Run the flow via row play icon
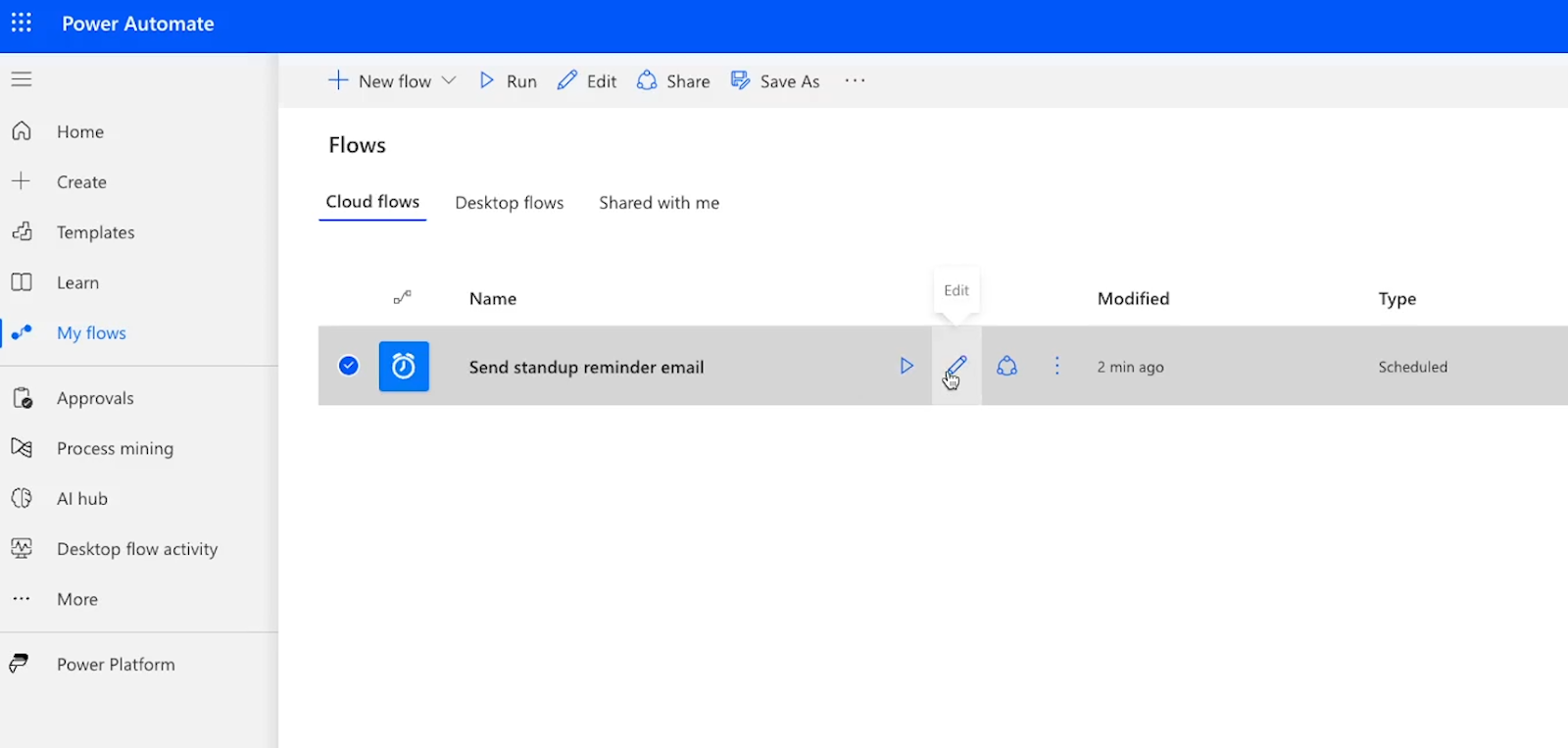 (x=906, y=366)
